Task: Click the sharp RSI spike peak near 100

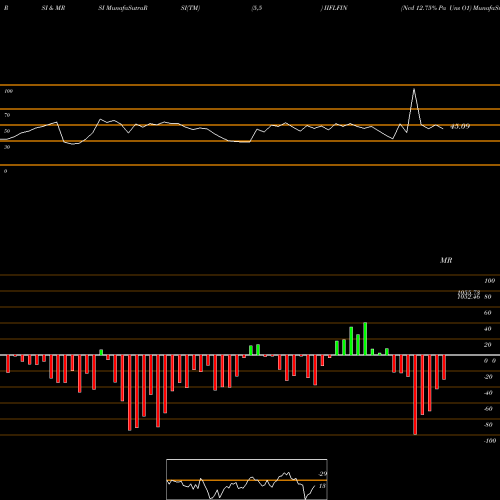Action: (x=414, y=89)
